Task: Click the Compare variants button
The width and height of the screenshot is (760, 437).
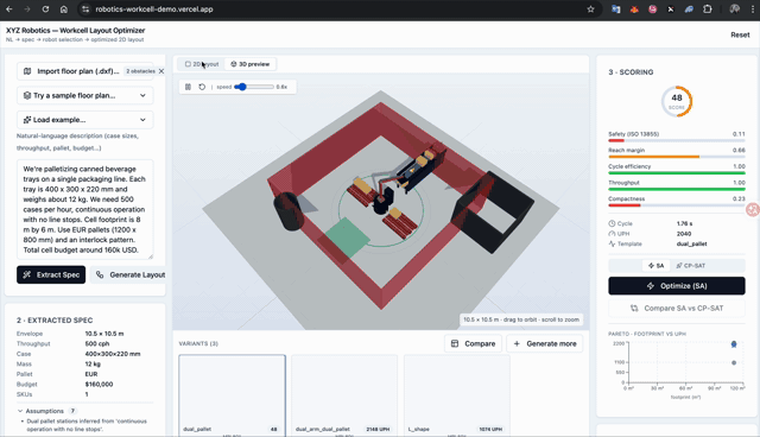Action: [473, 343]
